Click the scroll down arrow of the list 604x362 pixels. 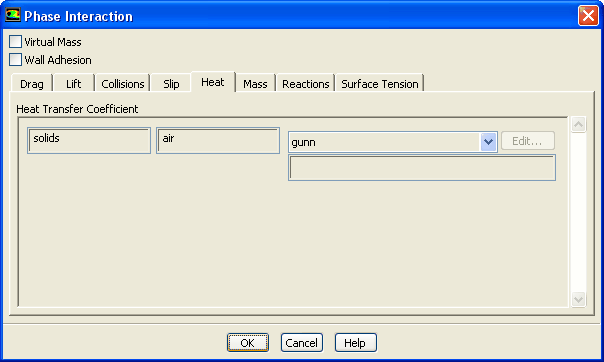pos(579,299)
